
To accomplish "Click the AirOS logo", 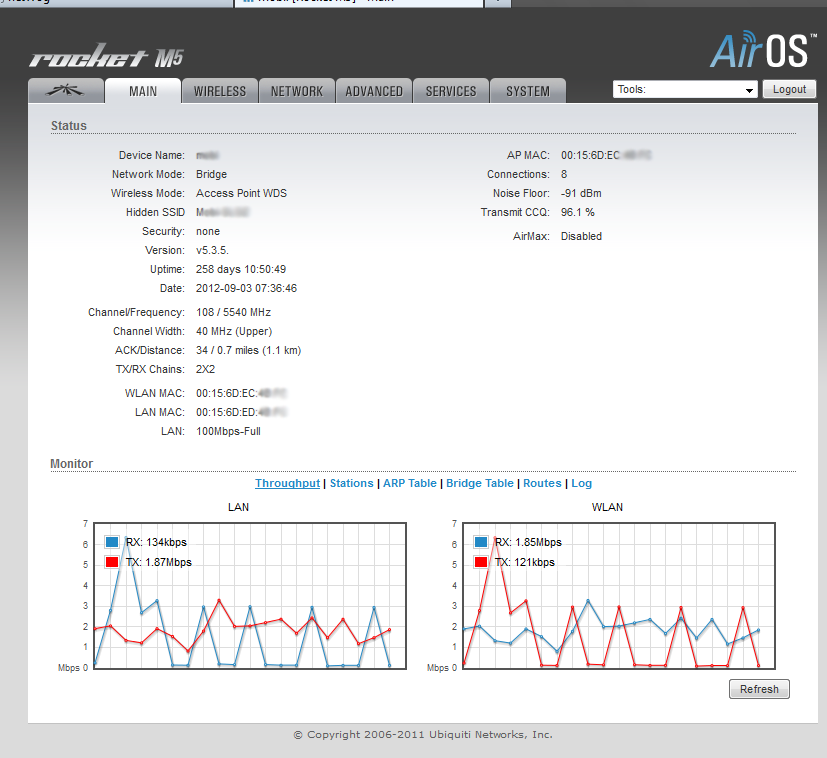I will [x=763, y=49].
